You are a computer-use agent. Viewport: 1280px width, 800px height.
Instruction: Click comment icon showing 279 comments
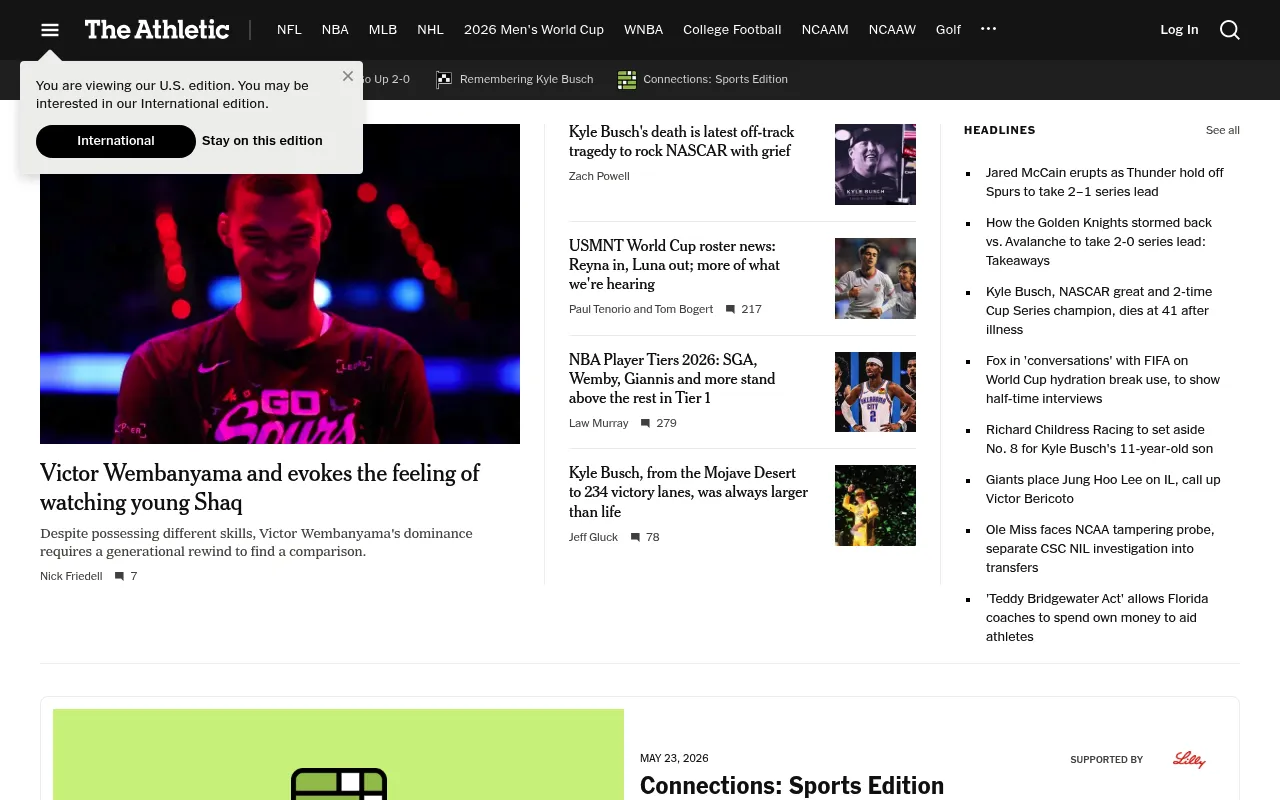tap(645, 423)
